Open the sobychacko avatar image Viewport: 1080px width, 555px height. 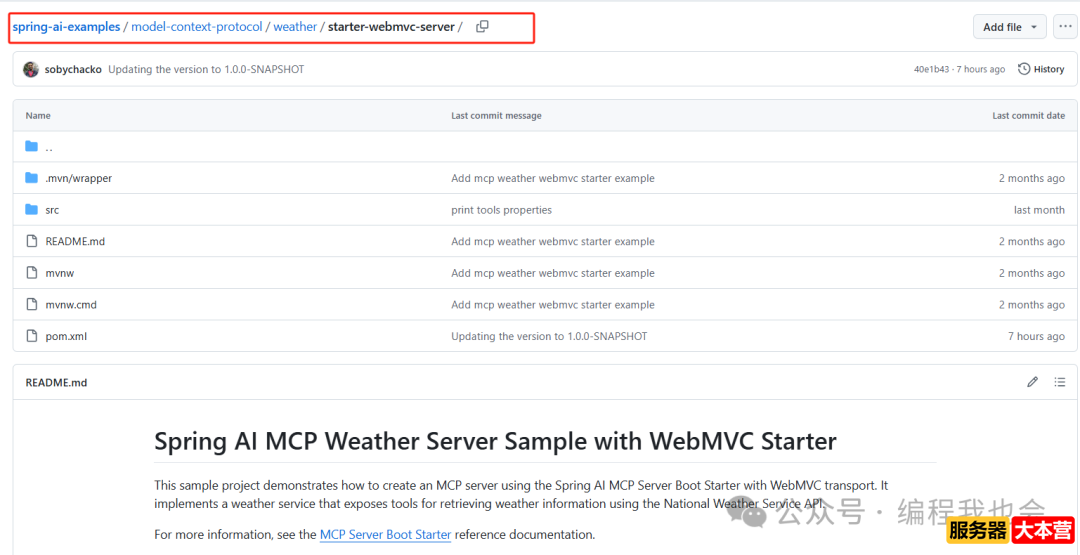click(30, 70)
